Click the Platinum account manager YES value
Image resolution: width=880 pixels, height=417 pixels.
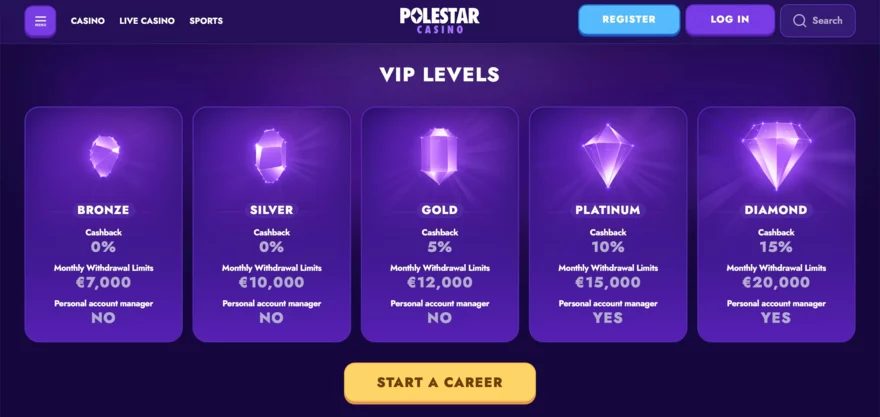607,318
